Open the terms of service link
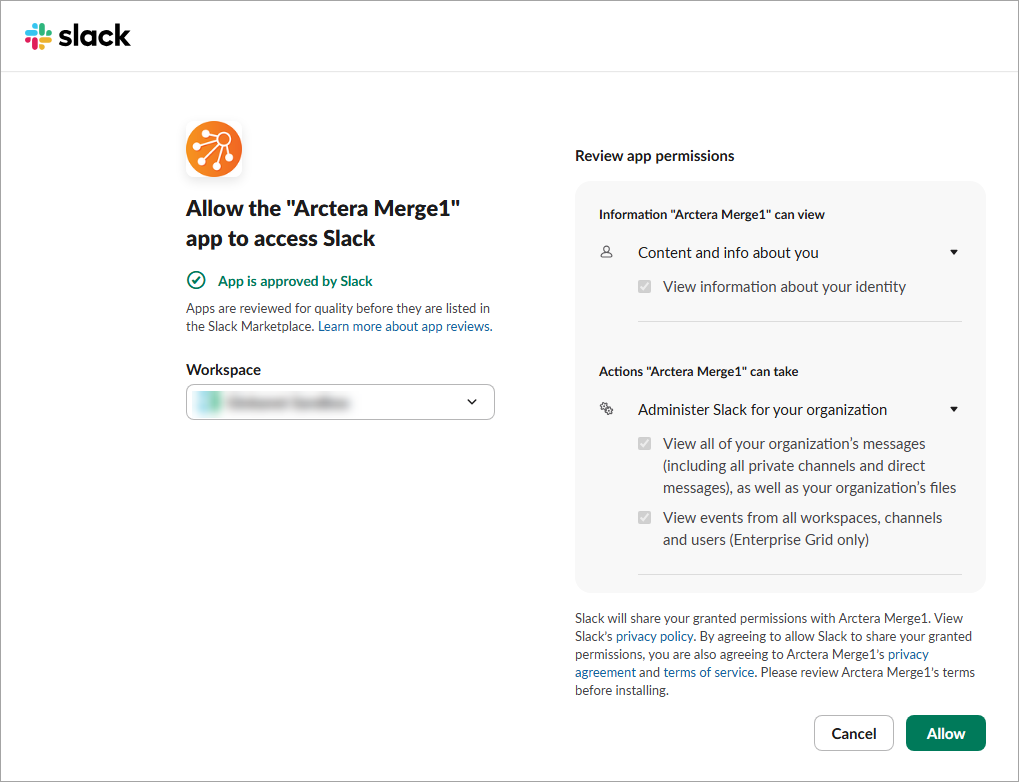1019x782 pixels. 709,673
